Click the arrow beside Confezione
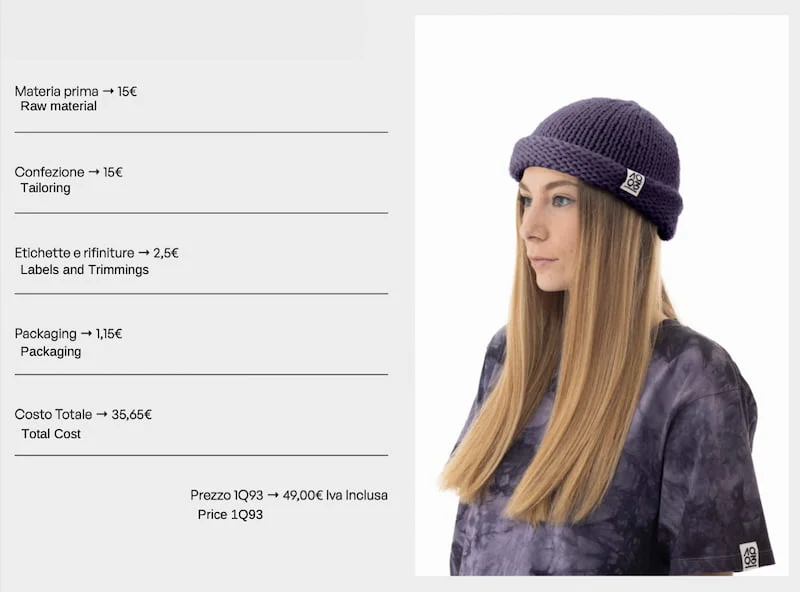This screenshot has width=800, height=592. click(x=94, y=172)
